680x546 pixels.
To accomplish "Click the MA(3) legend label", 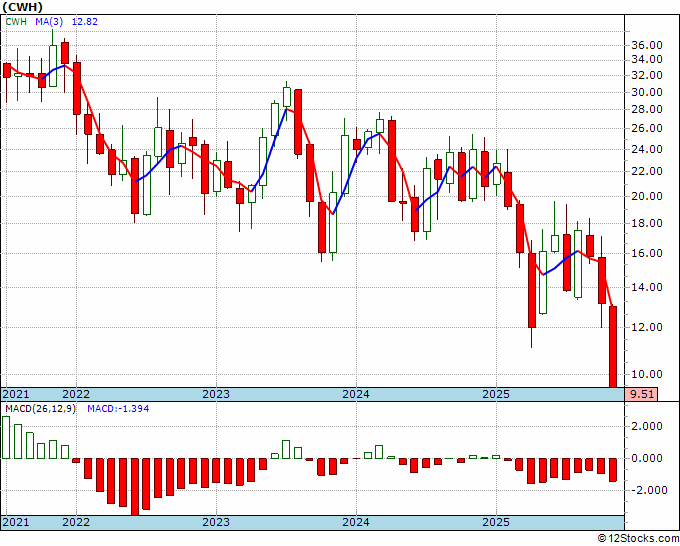I will coord(49,21).
